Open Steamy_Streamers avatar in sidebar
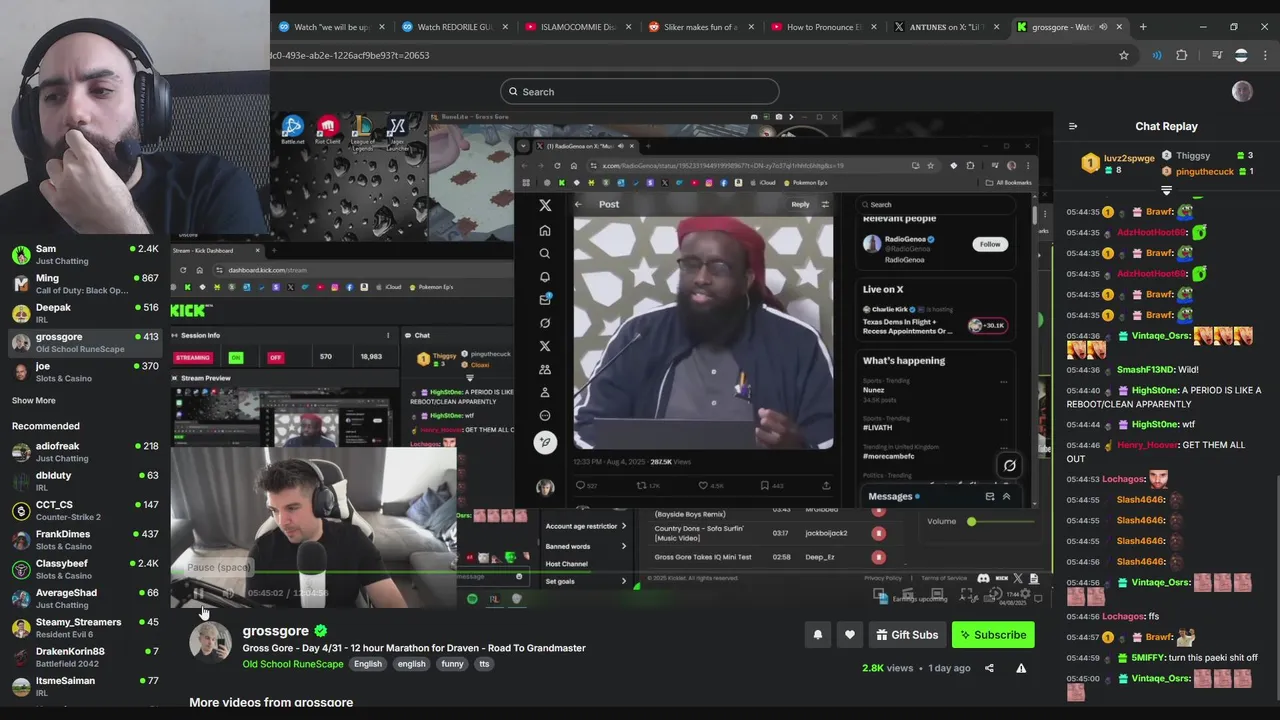 (21, 628)
